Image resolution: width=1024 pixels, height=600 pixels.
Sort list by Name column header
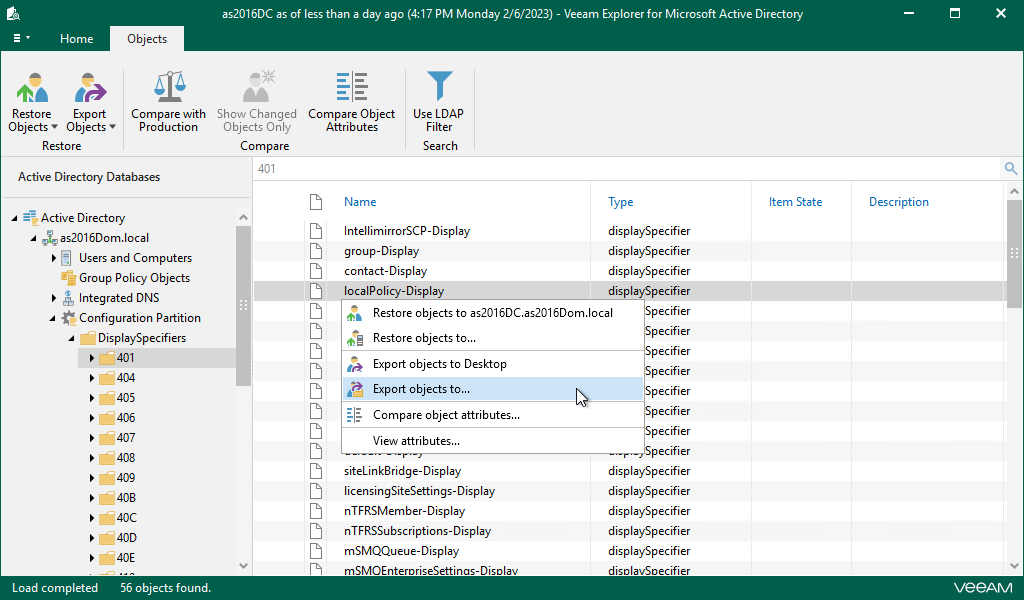(x=360, y=202)
